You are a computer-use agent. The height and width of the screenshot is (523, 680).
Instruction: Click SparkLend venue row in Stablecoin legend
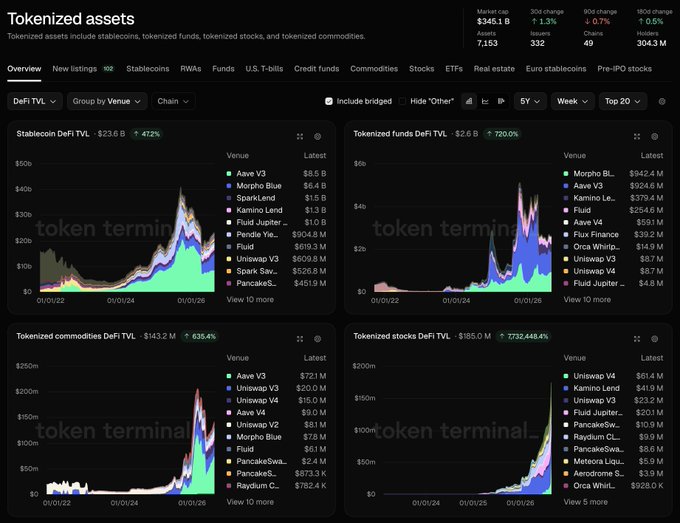tap(276, 198)
